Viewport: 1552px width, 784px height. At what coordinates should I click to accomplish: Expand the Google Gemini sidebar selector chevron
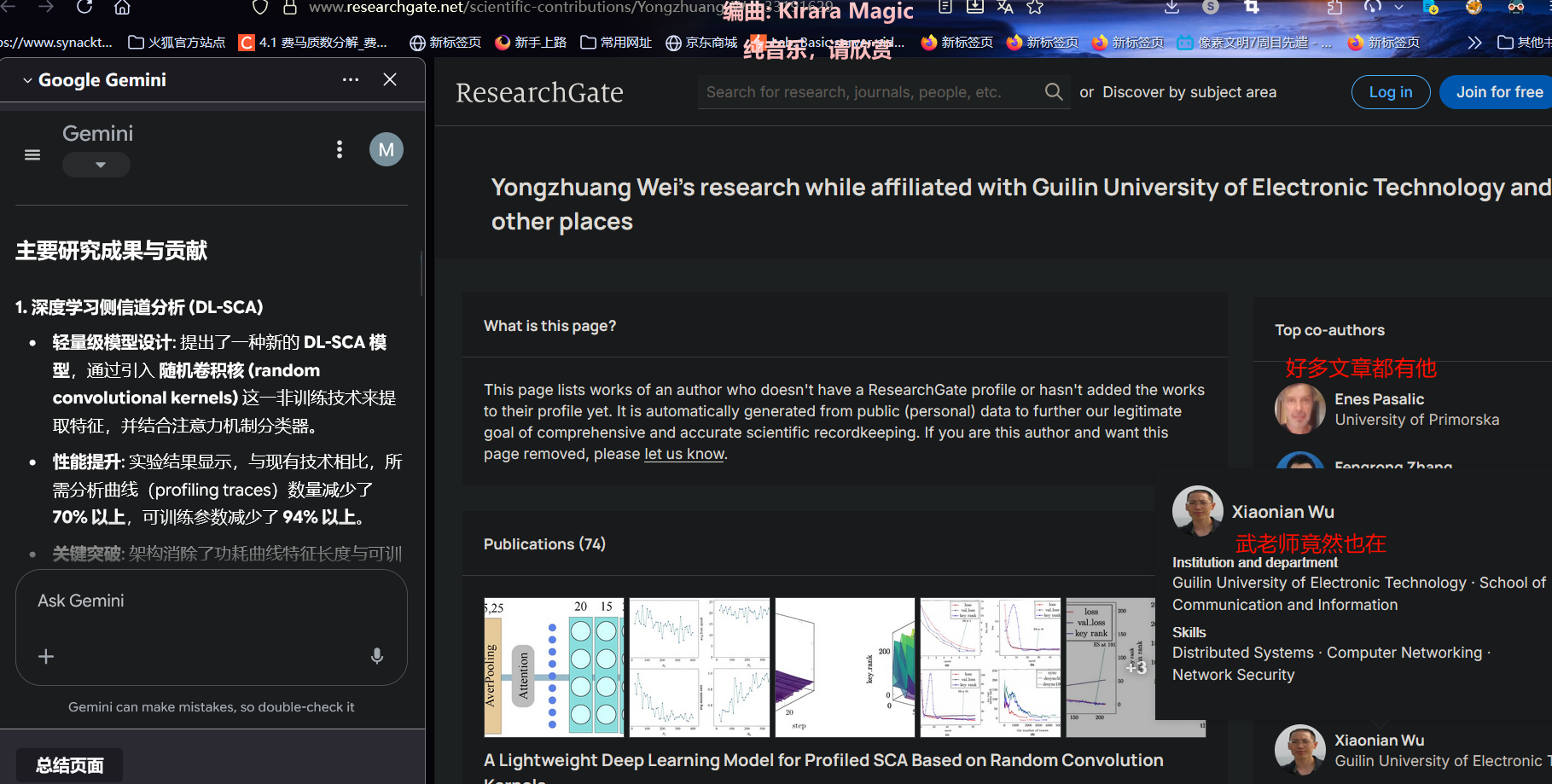27,80
